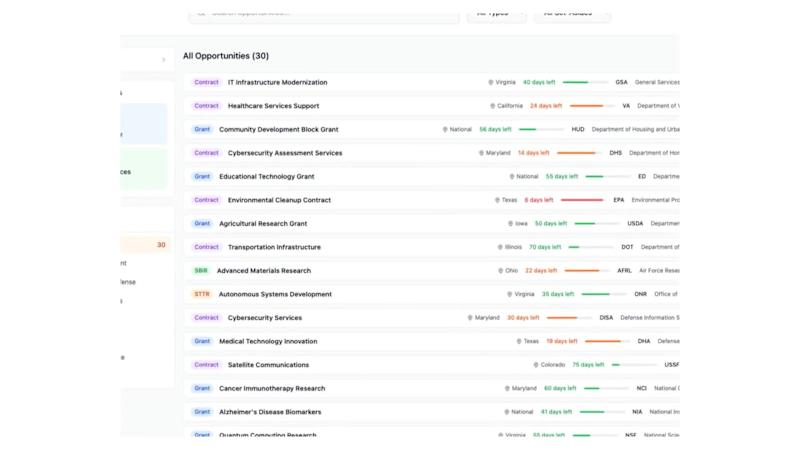Click the GSA agency code

621,82
